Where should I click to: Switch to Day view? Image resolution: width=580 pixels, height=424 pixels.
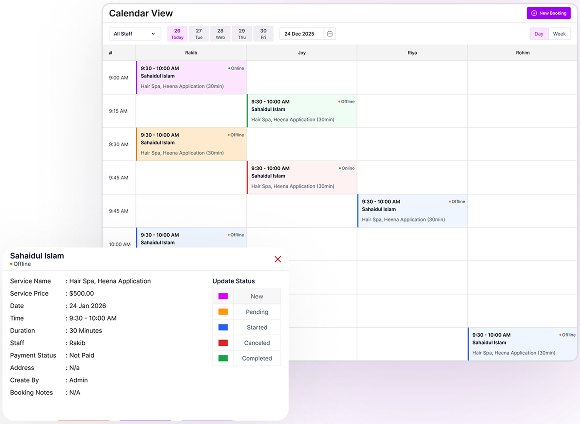[539, 34]
